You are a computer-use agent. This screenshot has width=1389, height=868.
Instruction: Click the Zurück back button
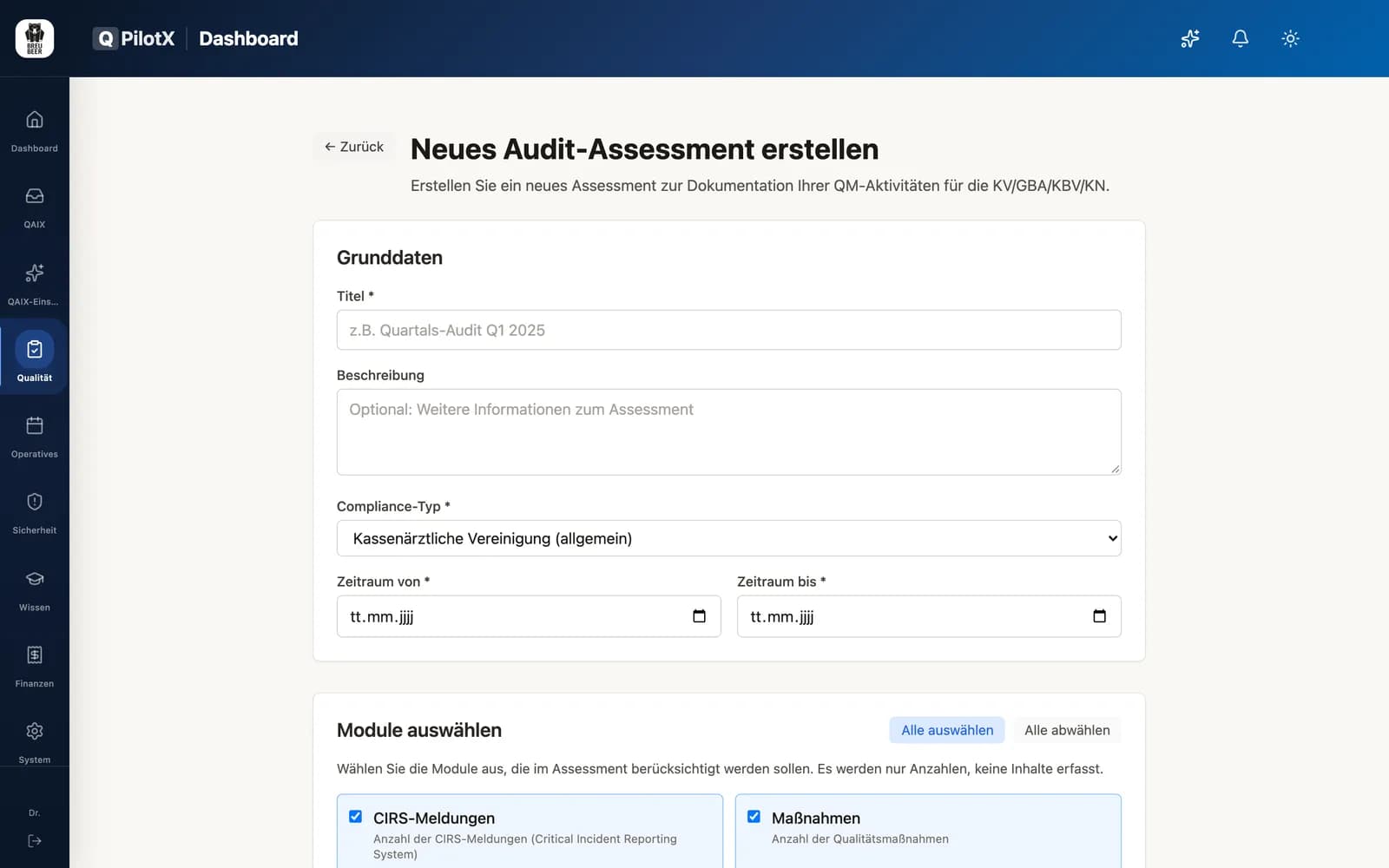[x=354, y=147]
